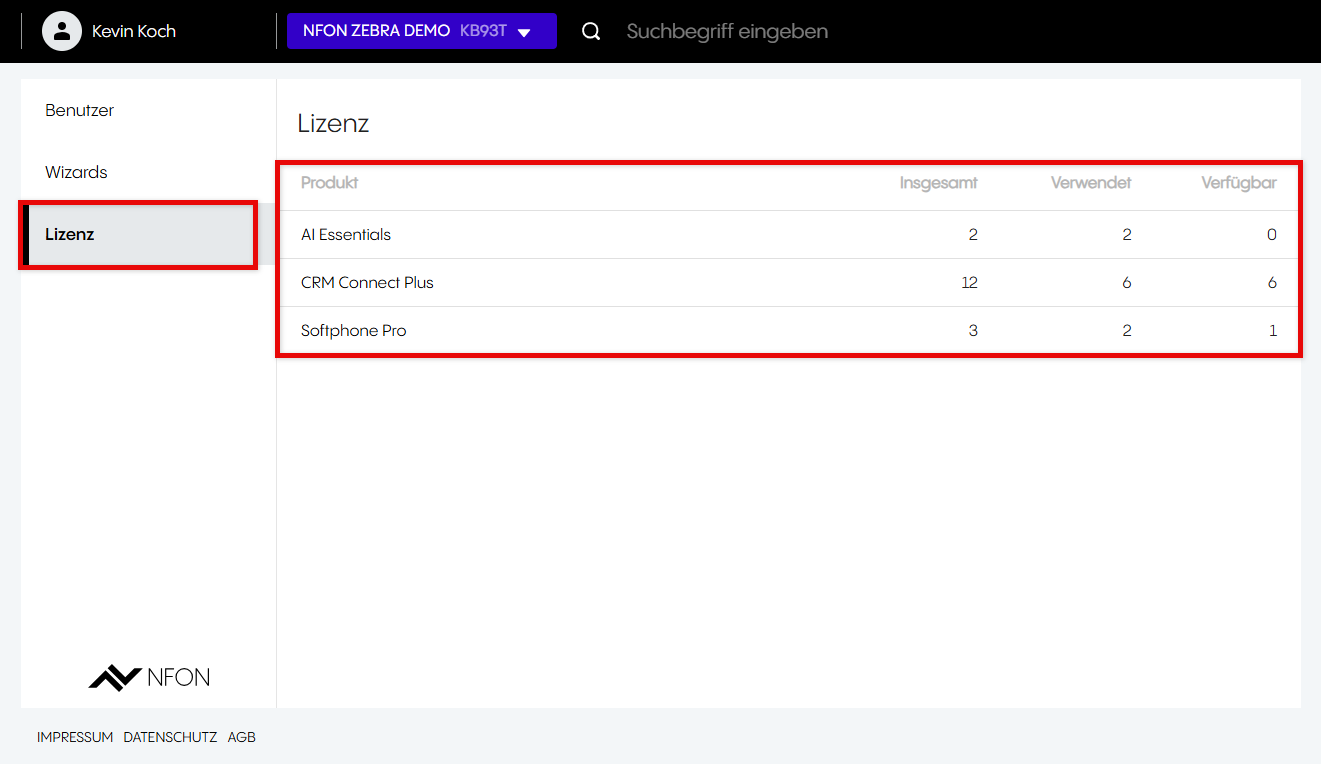Viewport: 1321px width, 764px height.
Task: Open the AGB footer link
Action: pyautogui.click(x=242, y=737)
